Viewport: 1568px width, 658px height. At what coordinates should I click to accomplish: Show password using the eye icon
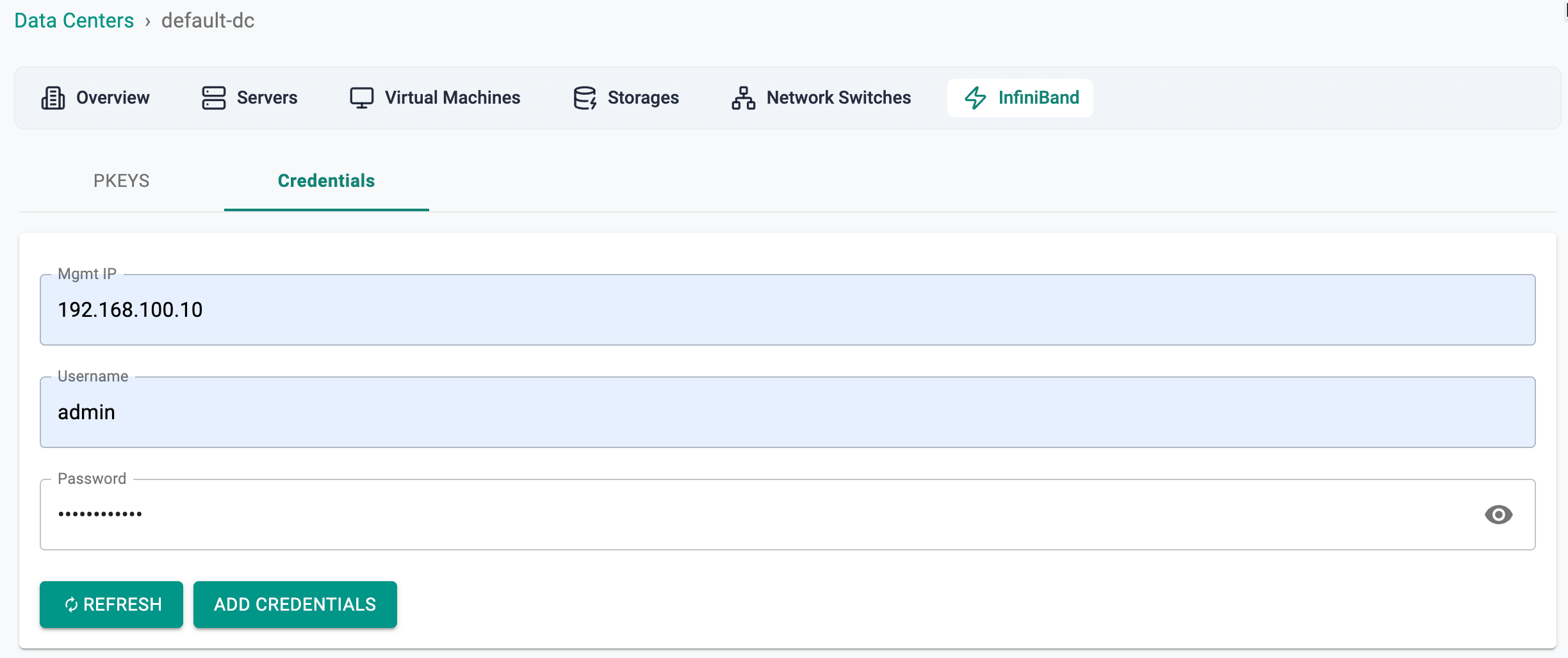coord(1498,515)
